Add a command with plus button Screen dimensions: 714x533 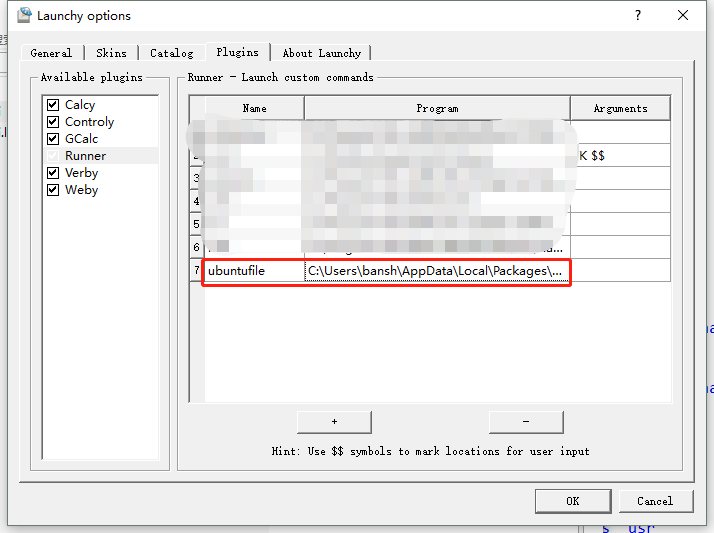(334, 422)
